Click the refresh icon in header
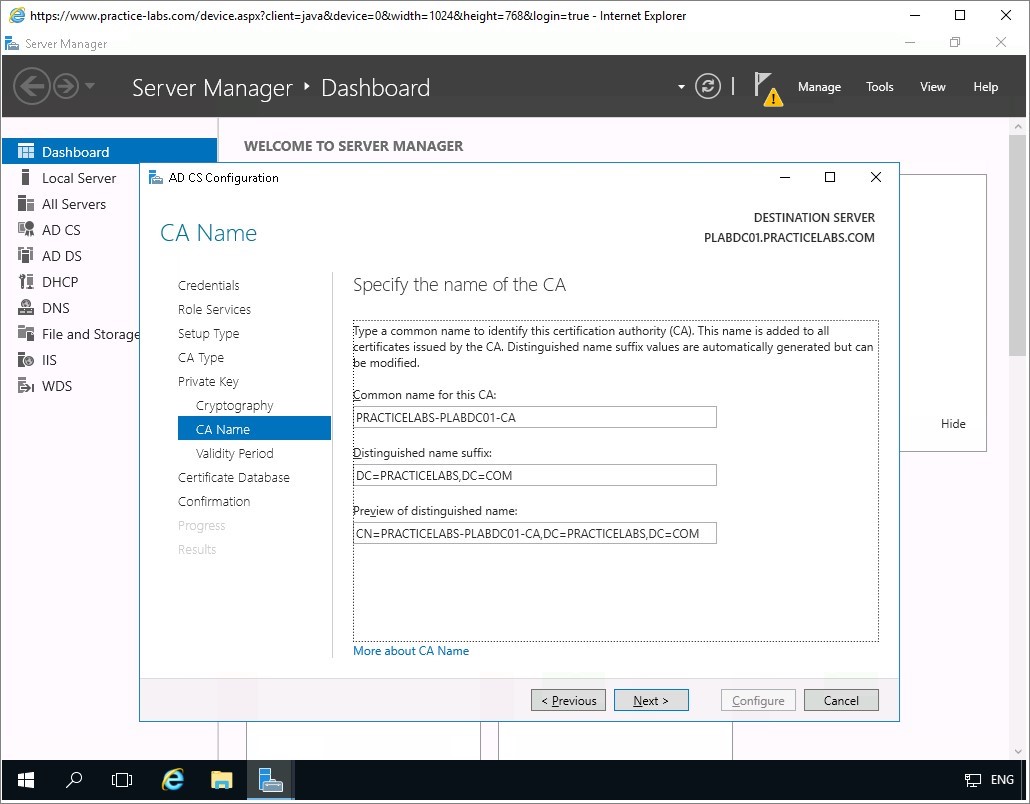The image size is (1030, 804). point(707,86)
